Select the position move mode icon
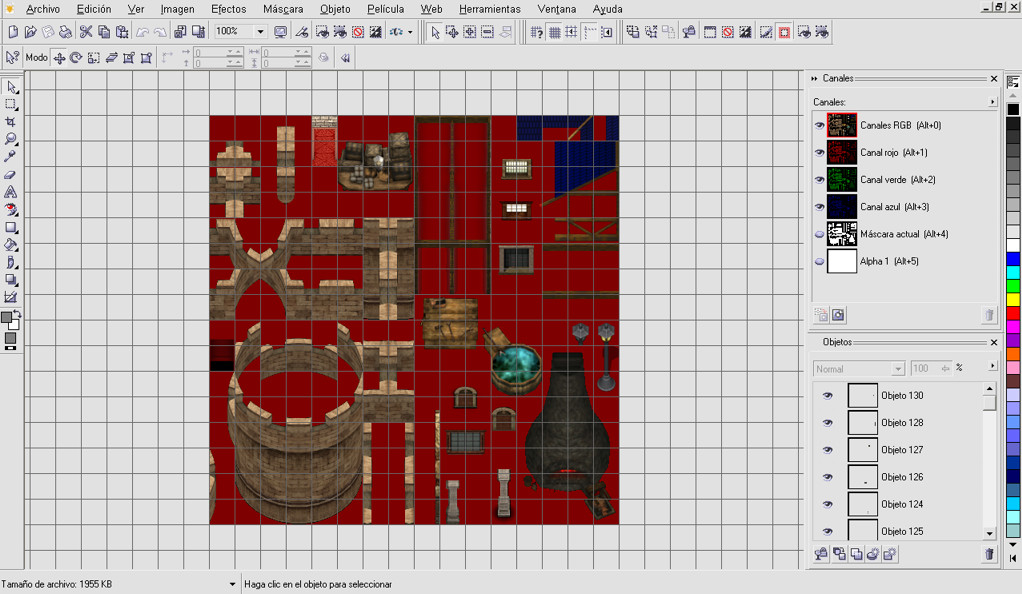1022x594 pixels. pyautogui.click(x=59, y=57)
